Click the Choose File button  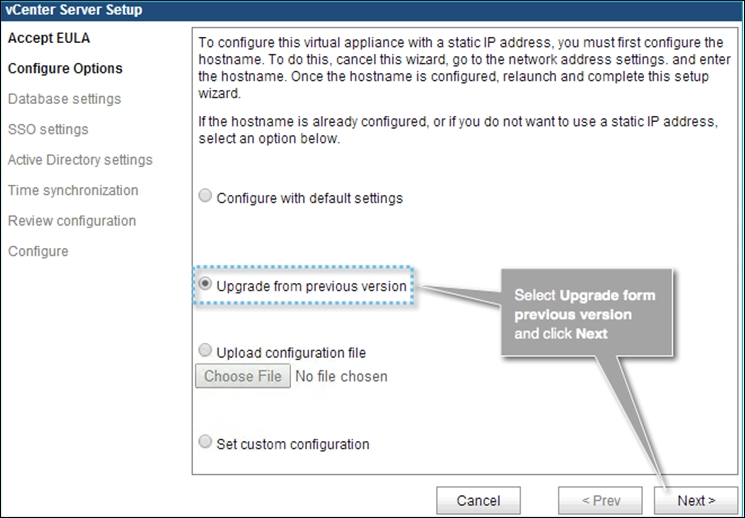(243, 377)
